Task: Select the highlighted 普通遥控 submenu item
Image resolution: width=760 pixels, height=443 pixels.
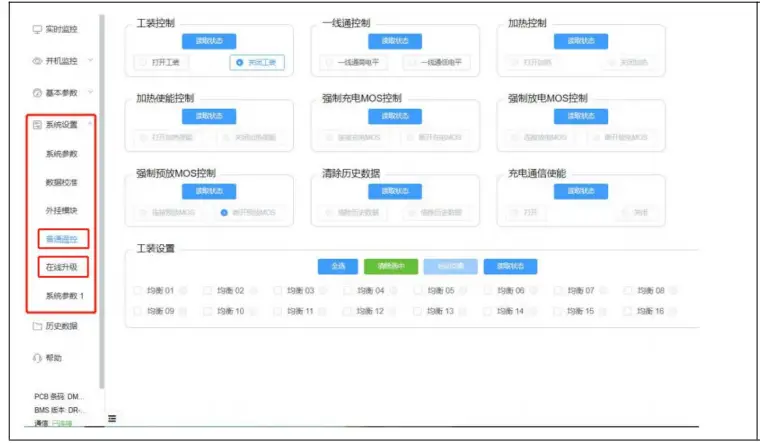Action: (61, 239)
